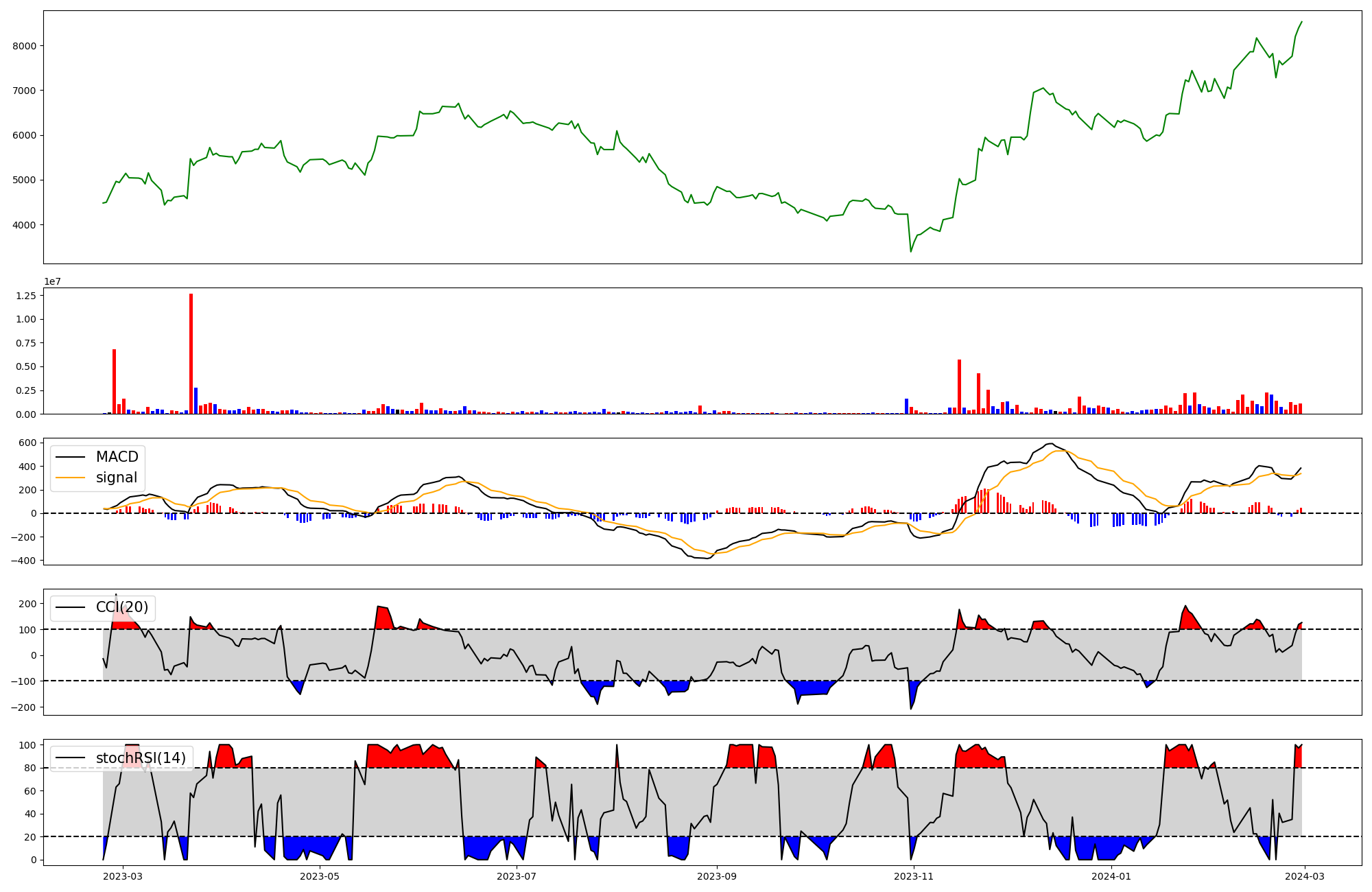Click the 2023-11 x-axis date label
The image size is (1372, 892).
pos(914,876)
